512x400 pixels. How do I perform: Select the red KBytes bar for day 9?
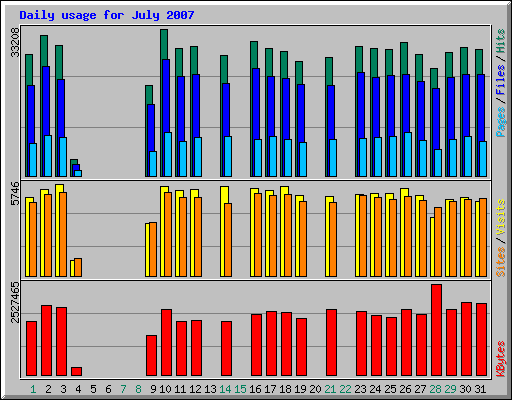(151, 356)
